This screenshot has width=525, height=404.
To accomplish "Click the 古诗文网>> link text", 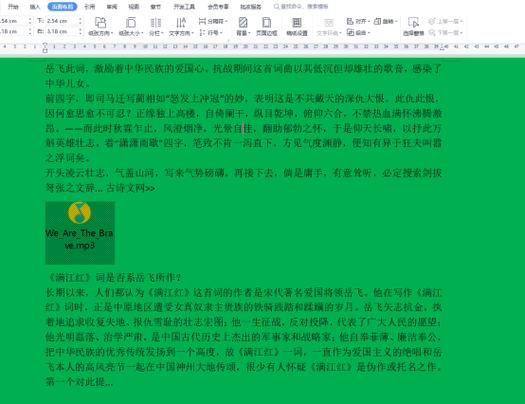I will coord(131,188).
